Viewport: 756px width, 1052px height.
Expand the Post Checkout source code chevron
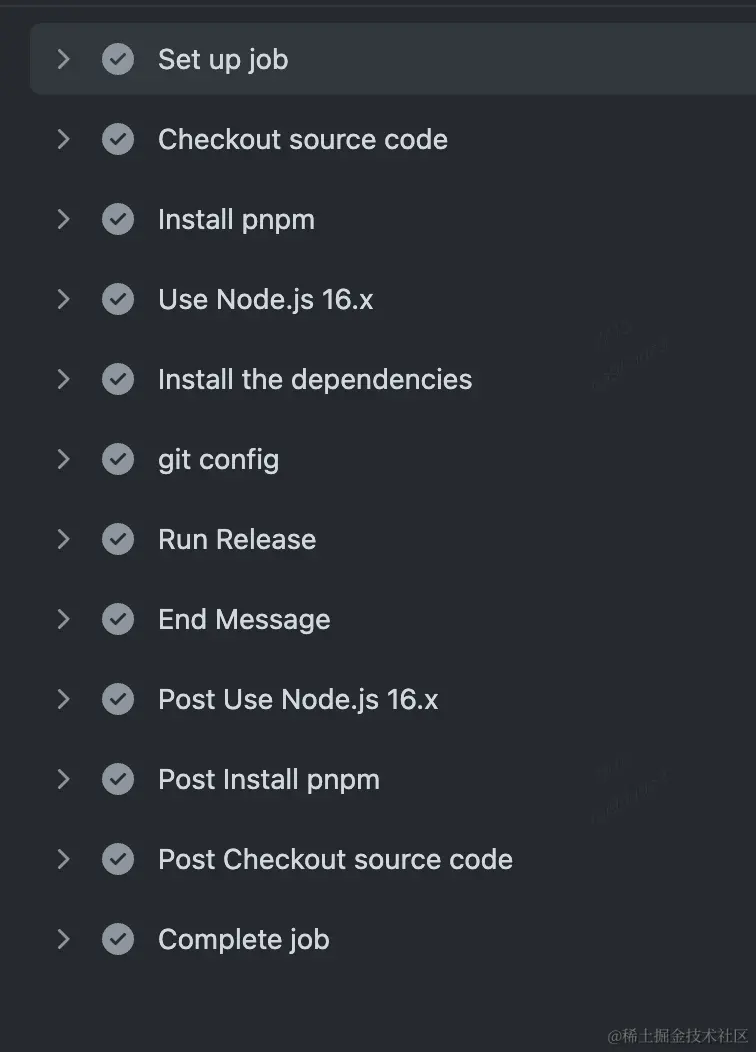pyautogui.click(x=63, y=859)
